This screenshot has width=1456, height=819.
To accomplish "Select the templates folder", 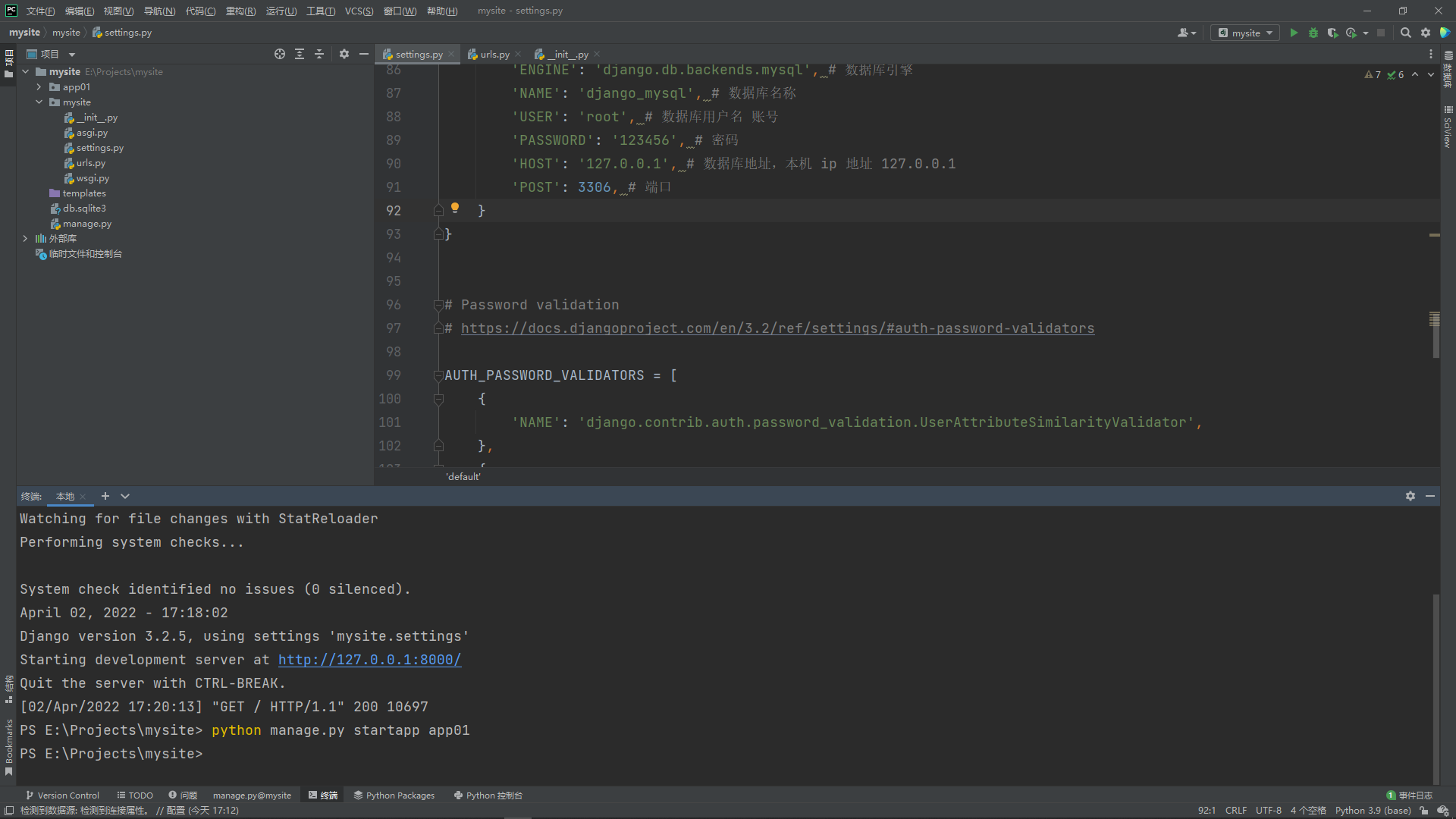I will click(x=84, y=193).
